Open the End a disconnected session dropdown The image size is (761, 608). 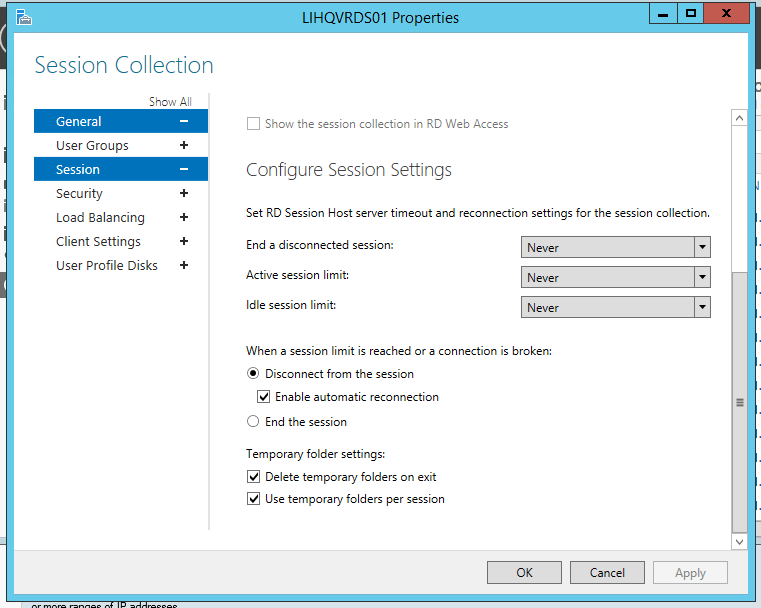(615, 247)
